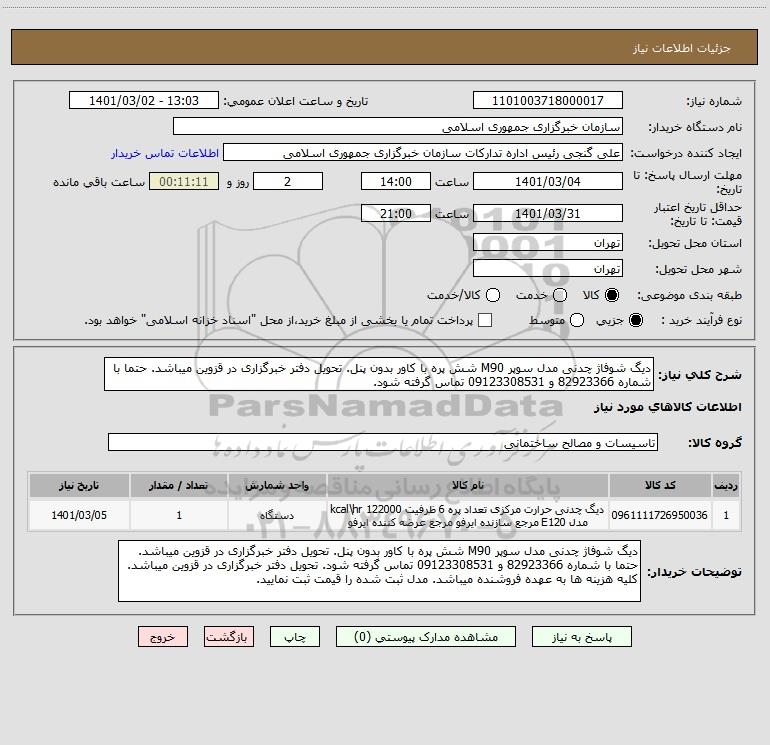The width and height of the screenshot is (770, 745).
Task: Select the کالا radio button
Action: (x=612, y=295)
